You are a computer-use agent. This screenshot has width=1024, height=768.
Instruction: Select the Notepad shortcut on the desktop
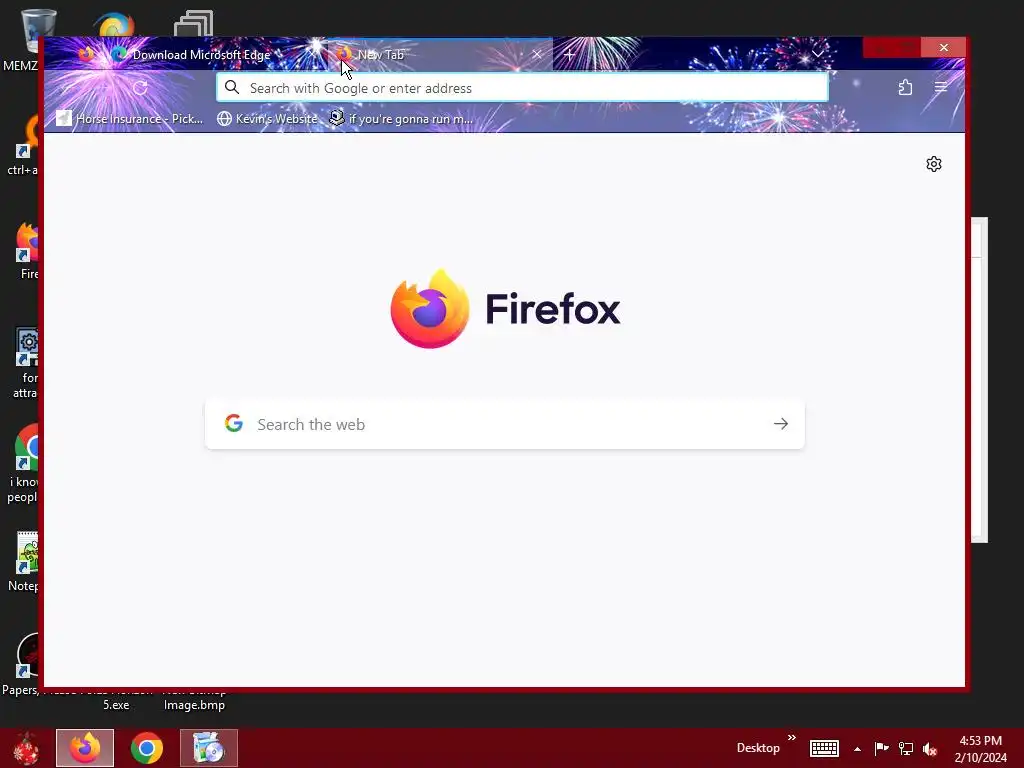tap(25, 562)
